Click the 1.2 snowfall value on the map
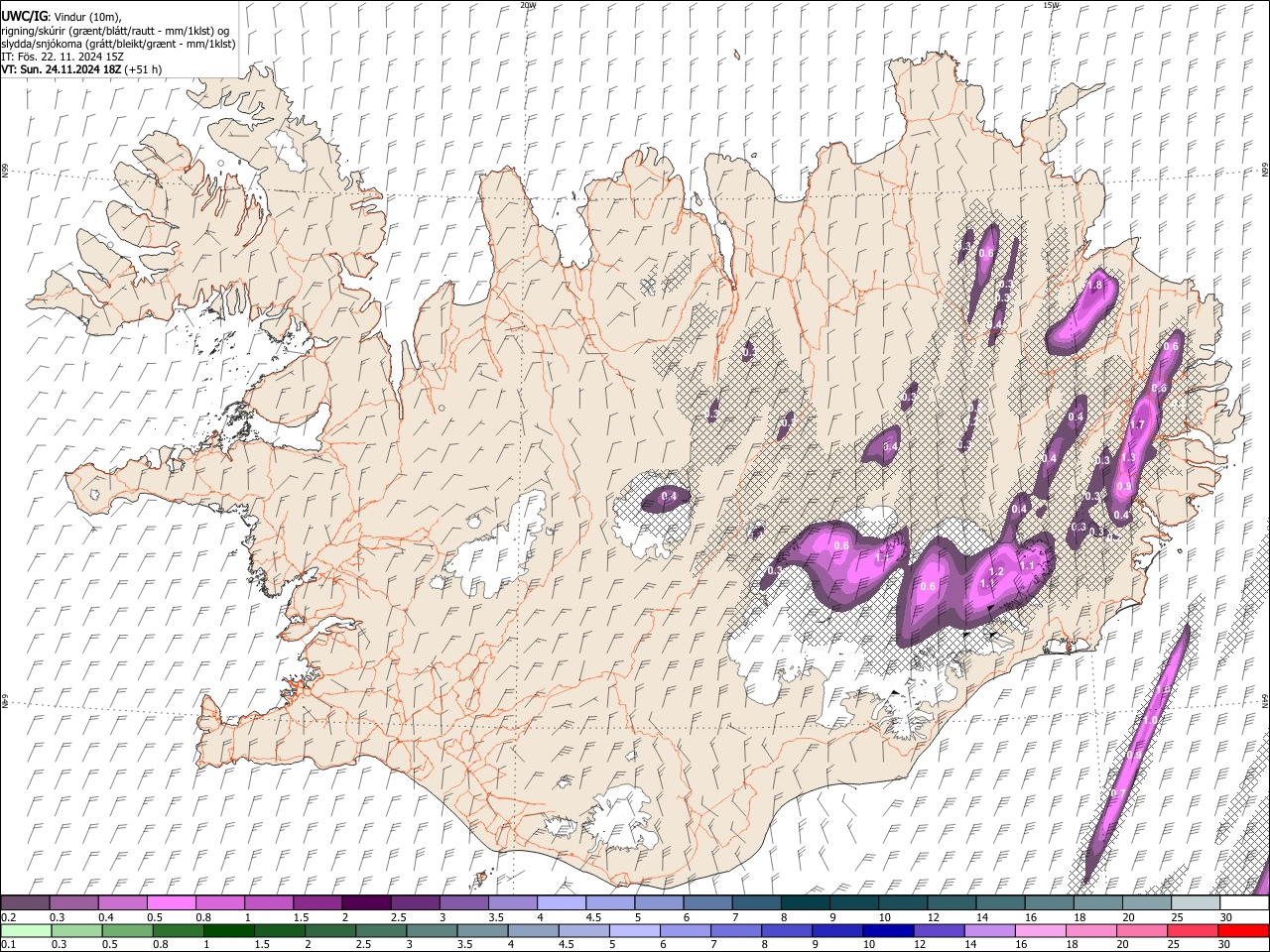1270x952 pixels. pyautogui.click(x=998, y=572)
